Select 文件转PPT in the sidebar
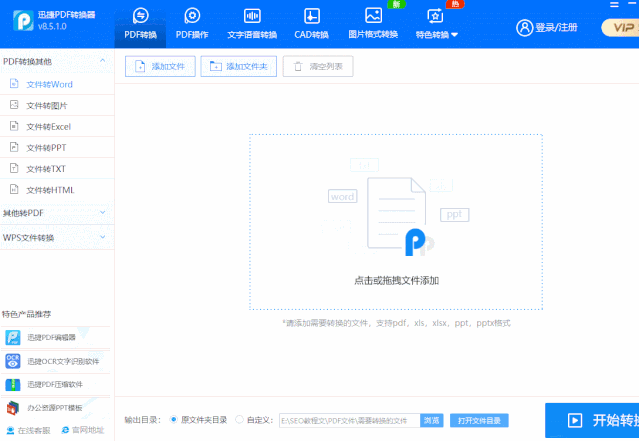 click(x=57, y=148)
